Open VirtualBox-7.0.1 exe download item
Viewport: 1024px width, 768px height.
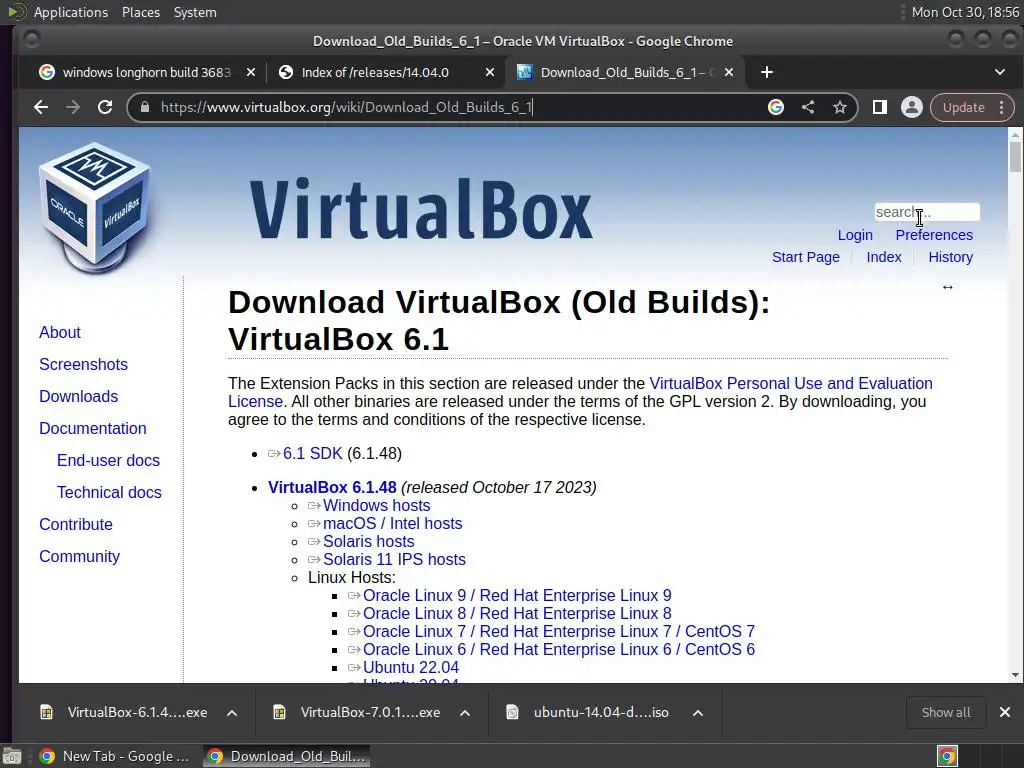(x=357, y=712)
